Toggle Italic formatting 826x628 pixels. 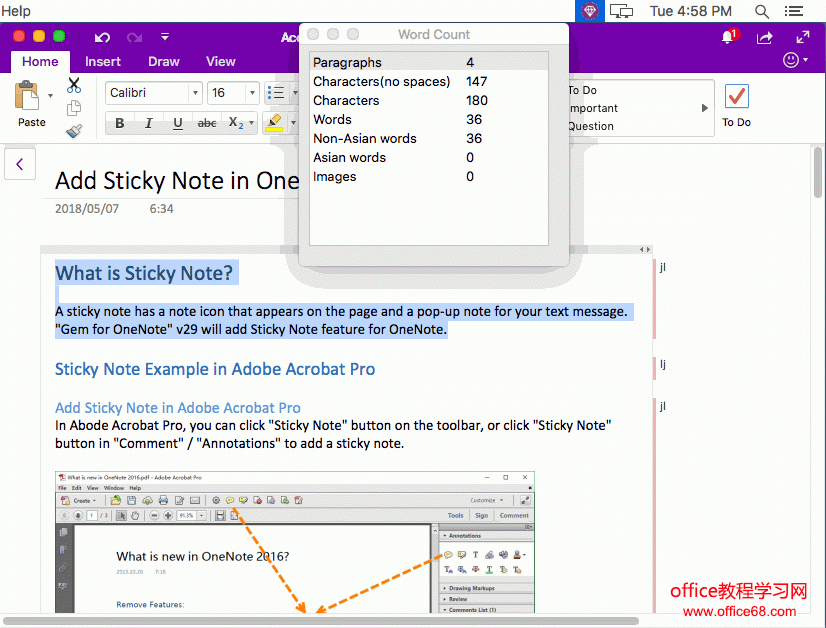click(x=149, y=123)
